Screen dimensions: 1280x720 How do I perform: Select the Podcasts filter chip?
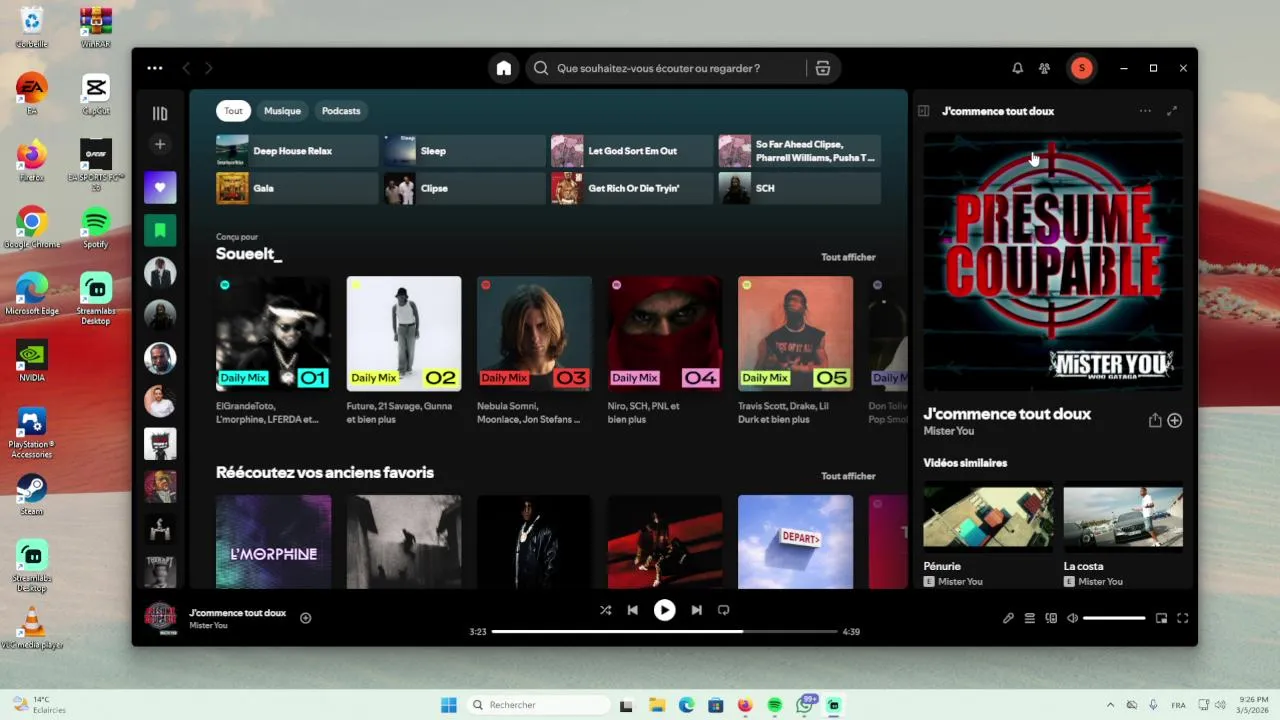[x=341, y=111]
